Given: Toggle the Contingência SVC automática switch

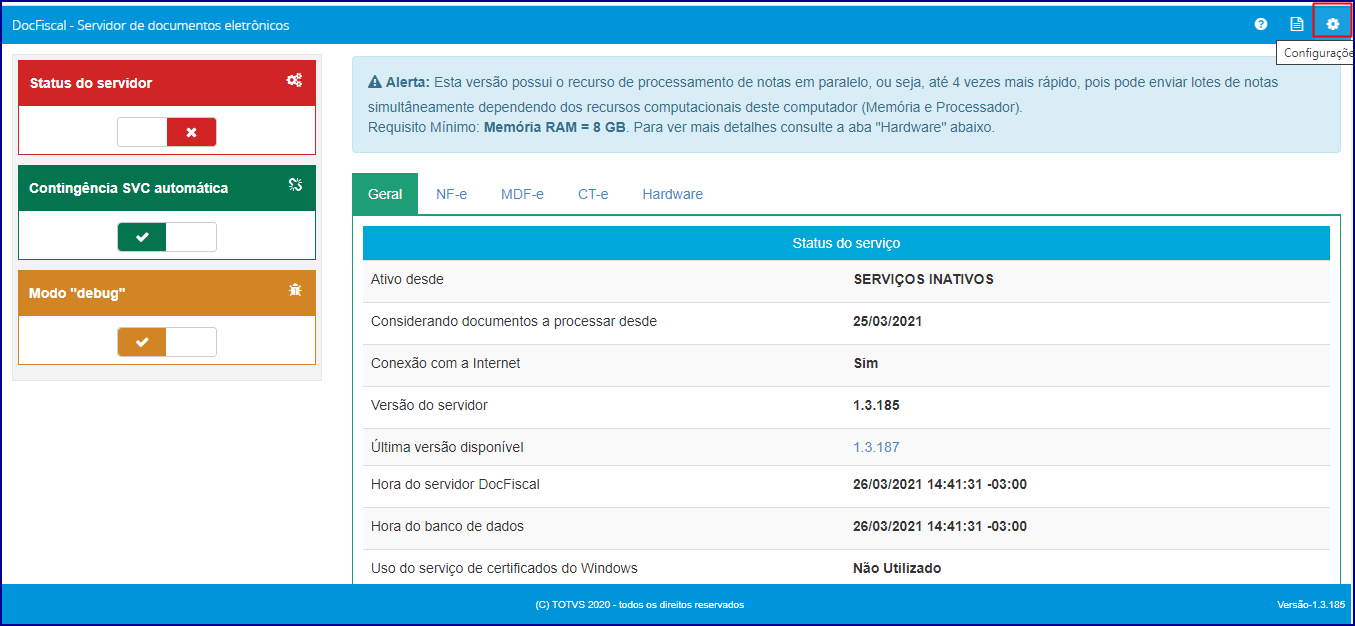Looking at the screenshot, I should (167, 237).
